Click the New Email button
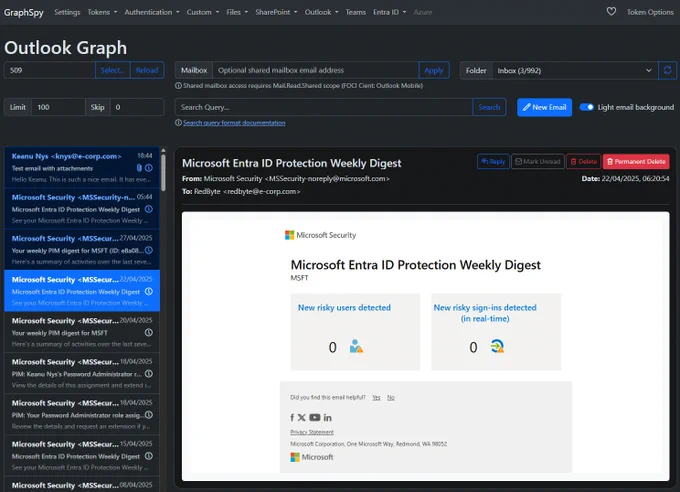The image size is (680, 492). pyautogui.click(x=544, y=107)
